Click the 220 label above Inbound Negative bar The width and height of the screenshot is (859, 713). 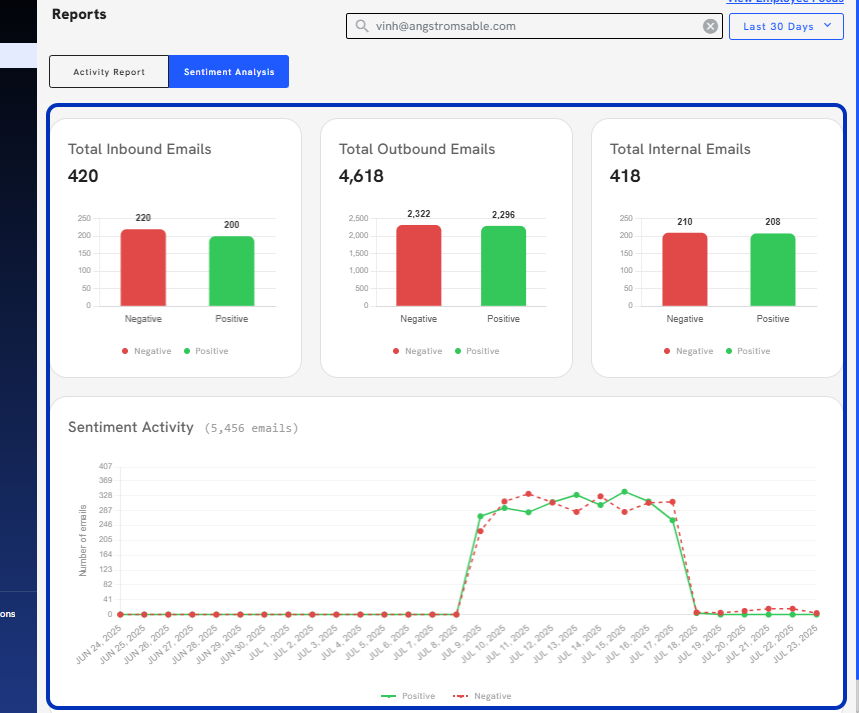coord(143,218)
